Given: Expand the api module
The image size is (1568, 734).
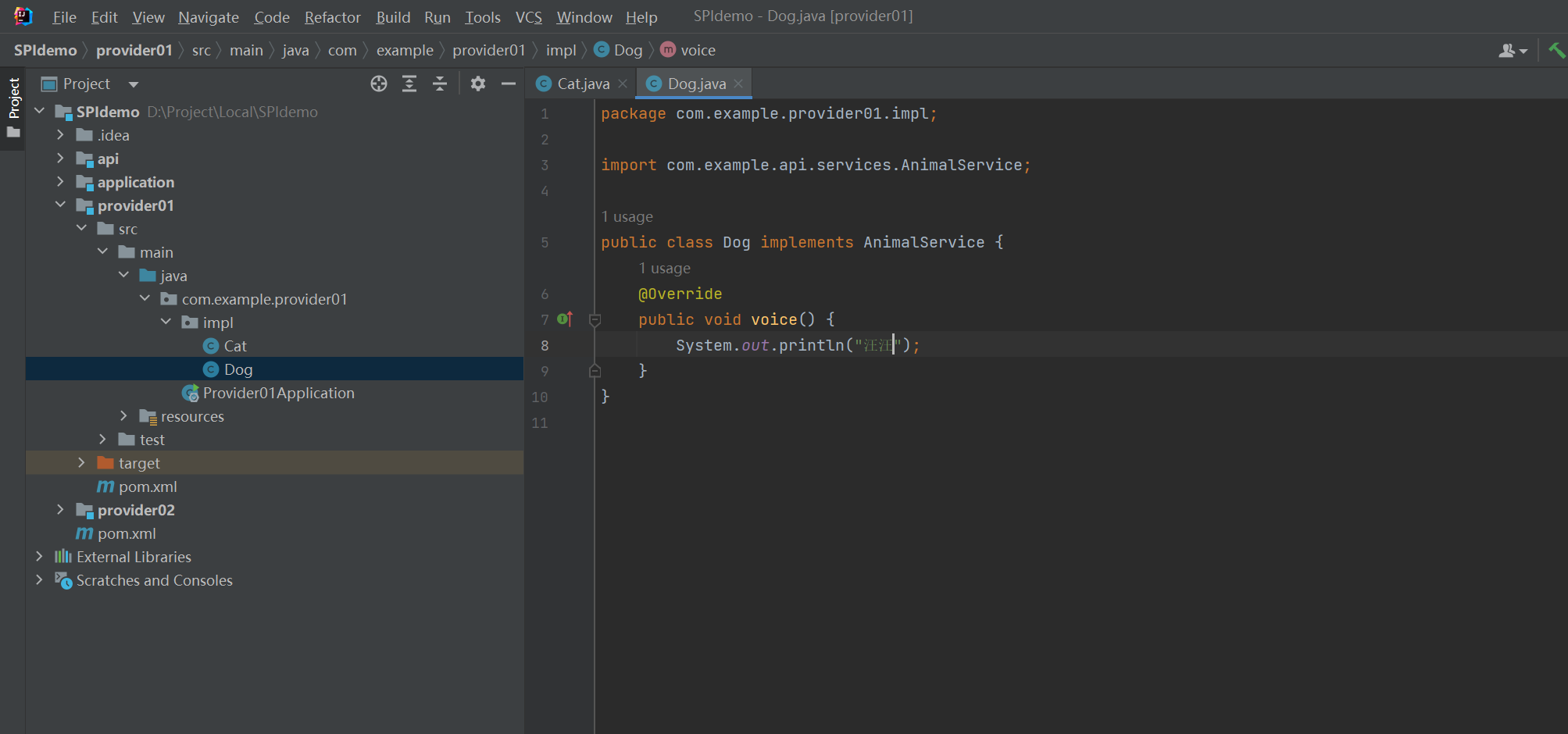Looking at the screenshot, I should tap(60, 158).
